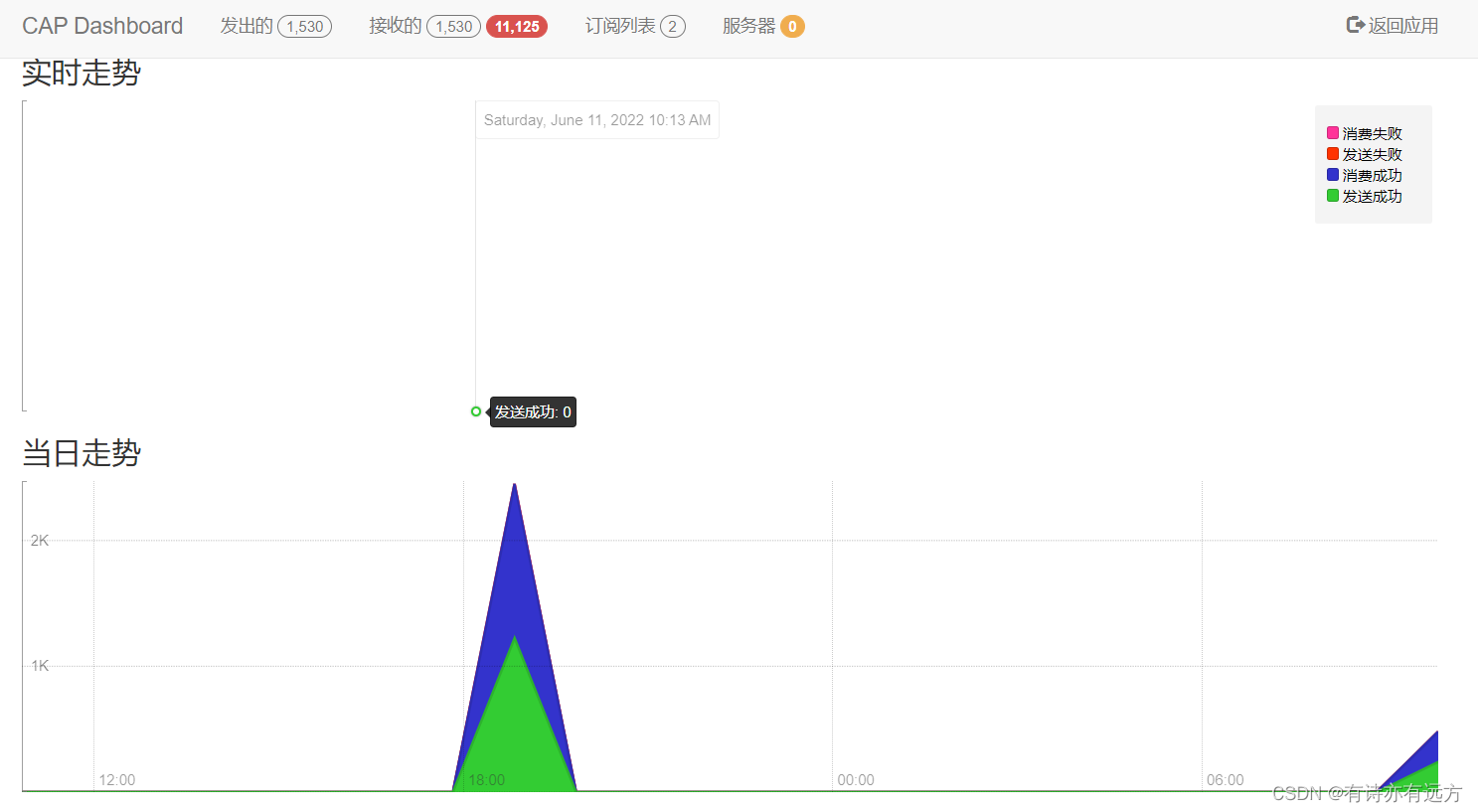Viewport: 1478px width, 812px height.
Task: Click the 2K axis label
Action: 40,541
